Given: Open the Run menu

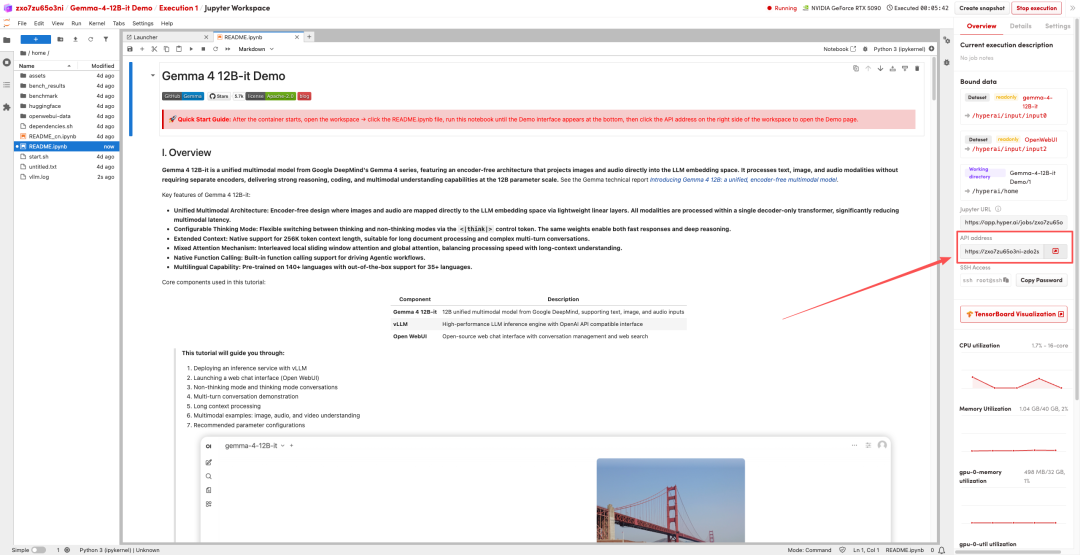Looking at the screenshot, I should point(76,23).
